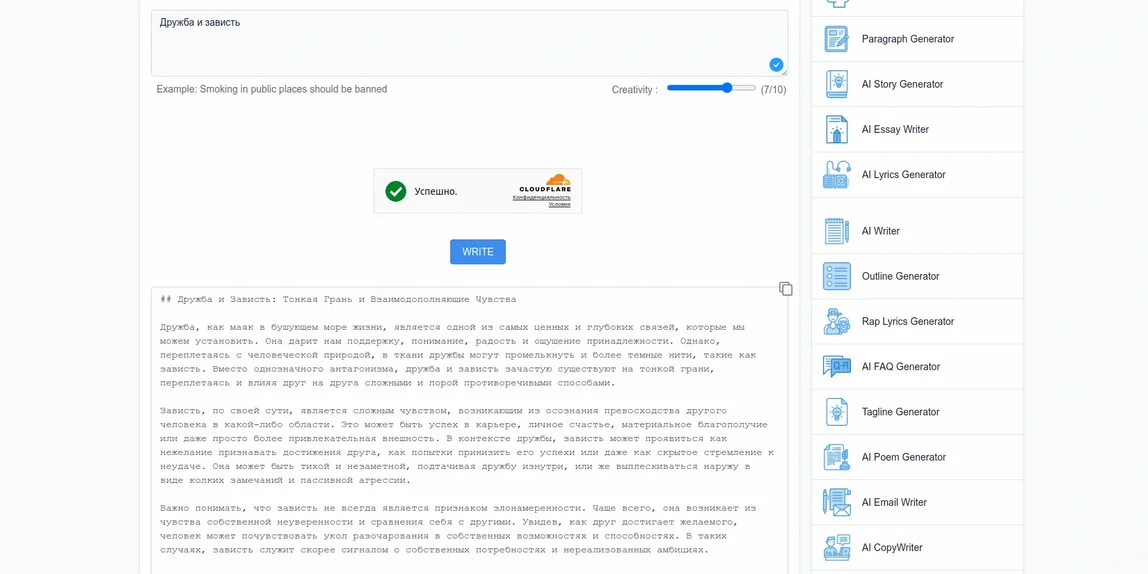Click the "Example: Smoking in public places" hint text

(272, 89)
